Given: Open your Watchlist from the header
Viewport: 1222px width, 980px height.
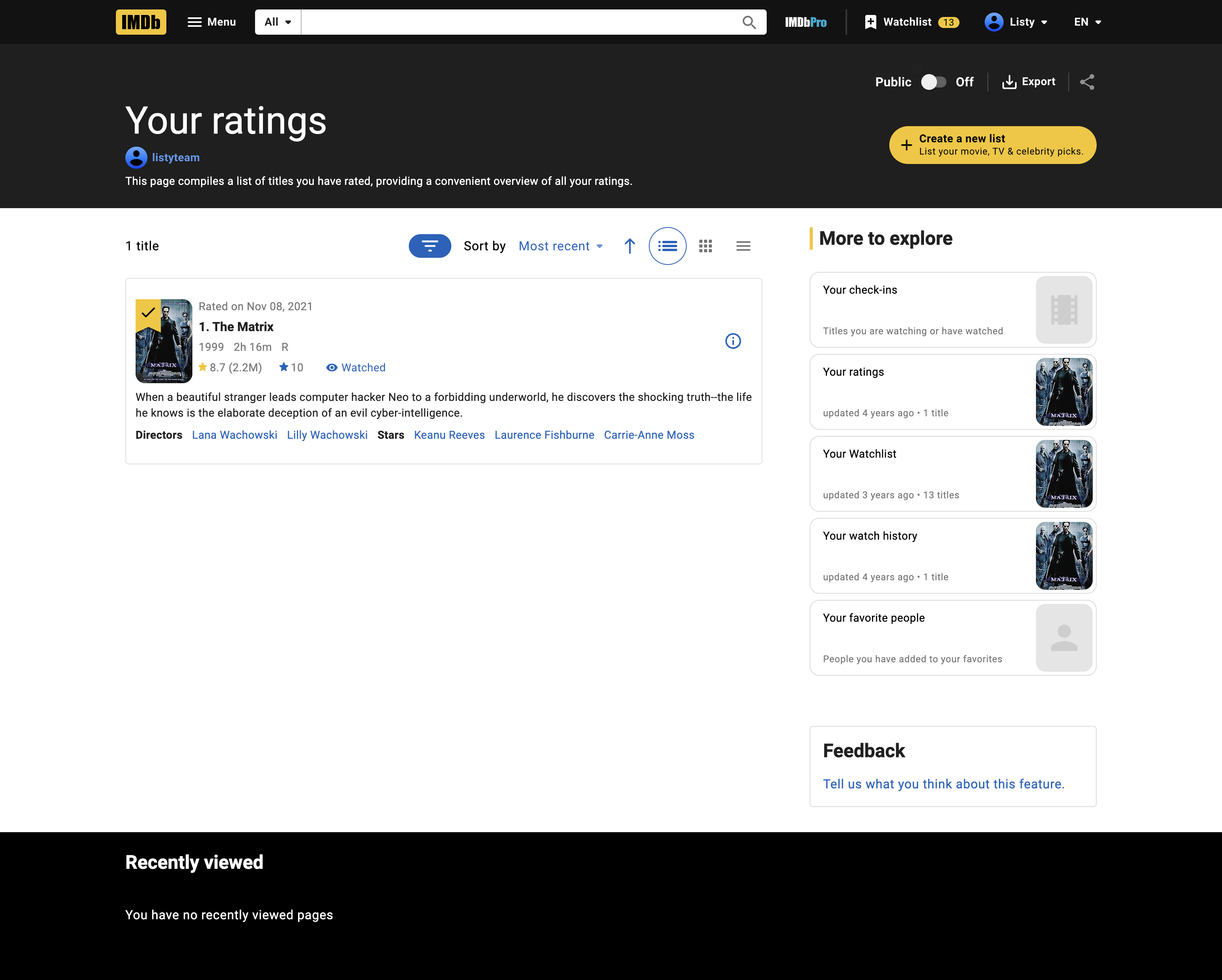Looking at the screenshot, I should click(x=907, y=22).
